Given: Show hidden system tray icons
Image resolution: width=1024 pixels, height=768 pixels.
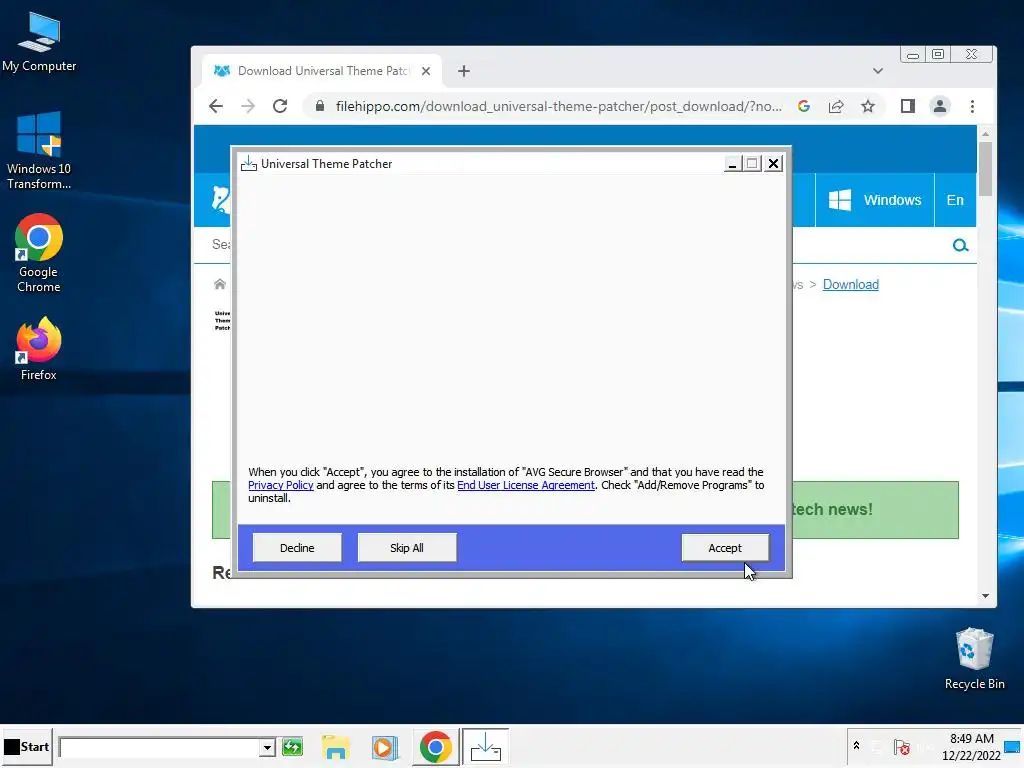Looking at the screenshot, I should (856, 746).
